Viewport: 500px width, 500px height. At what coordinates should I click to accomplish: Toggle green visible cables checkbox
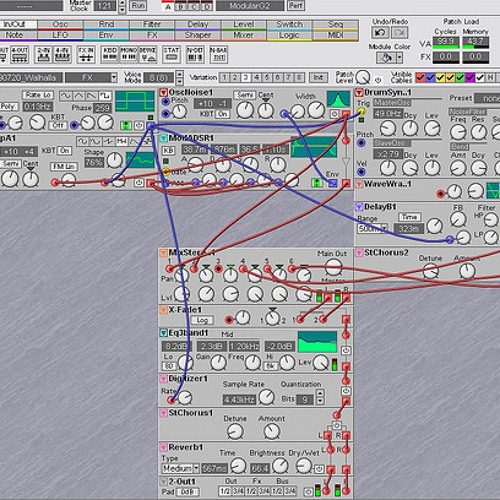460,78
